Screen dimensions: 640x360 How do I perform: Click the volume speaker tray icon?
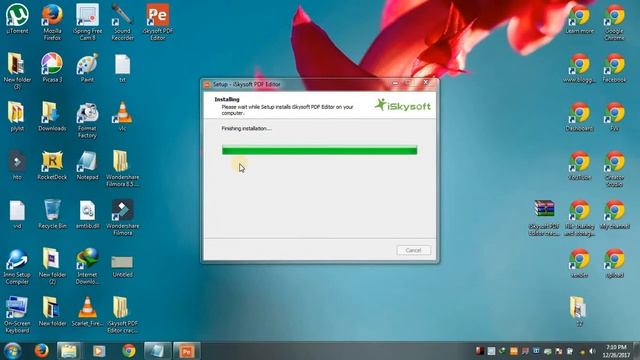pos(592,351)
